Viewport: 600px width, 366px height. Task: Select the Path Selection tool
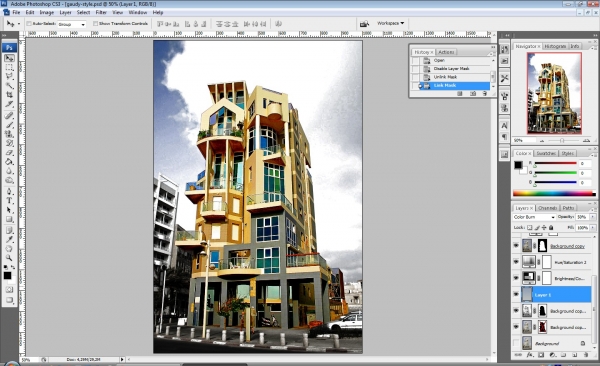[x=10, y=210]
